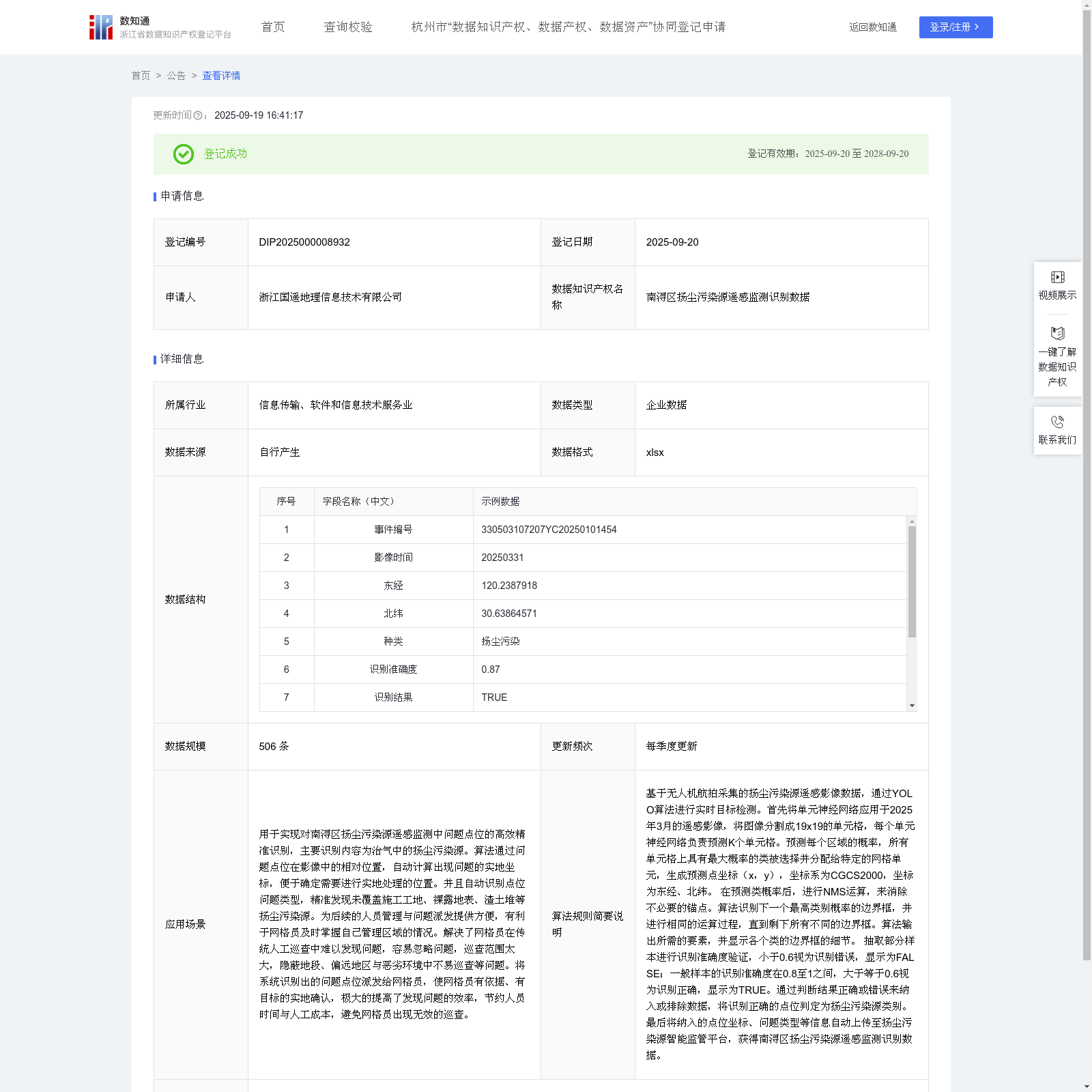Image resolution: width=1092 pixels, height=1092 pixels.
Task: Click 首页 in the breadcrumb
Action: [x=141, y=76]
